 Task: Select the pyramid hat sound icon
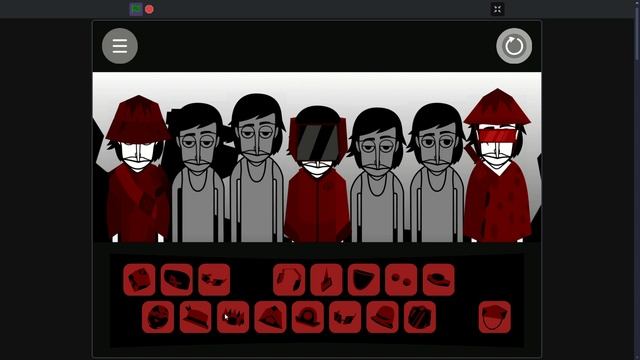(270, 317)
